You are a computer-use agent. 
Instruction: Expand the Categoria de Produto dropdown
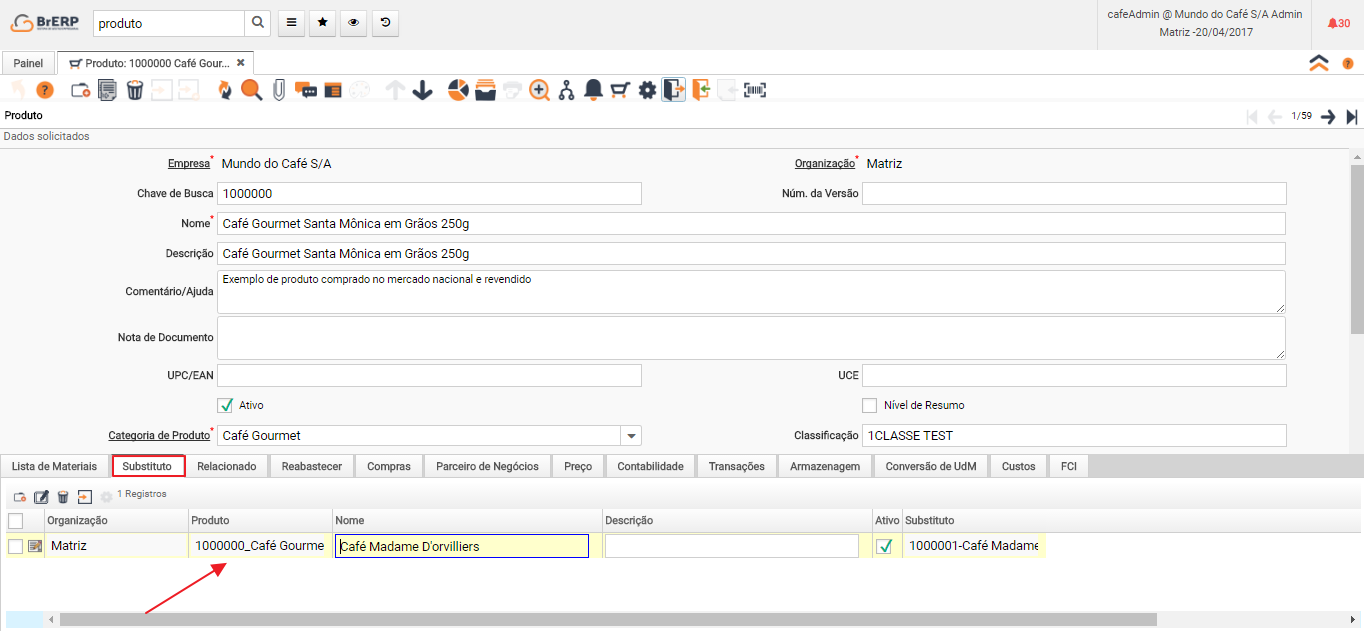click(631, 436)
